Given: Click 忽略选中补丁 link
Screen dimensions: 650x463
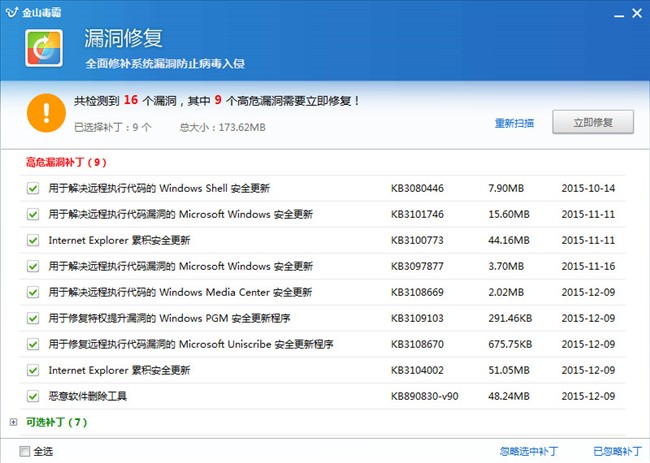Looking at the screenshot, I should pyautogui.click(x=527, y=451).
